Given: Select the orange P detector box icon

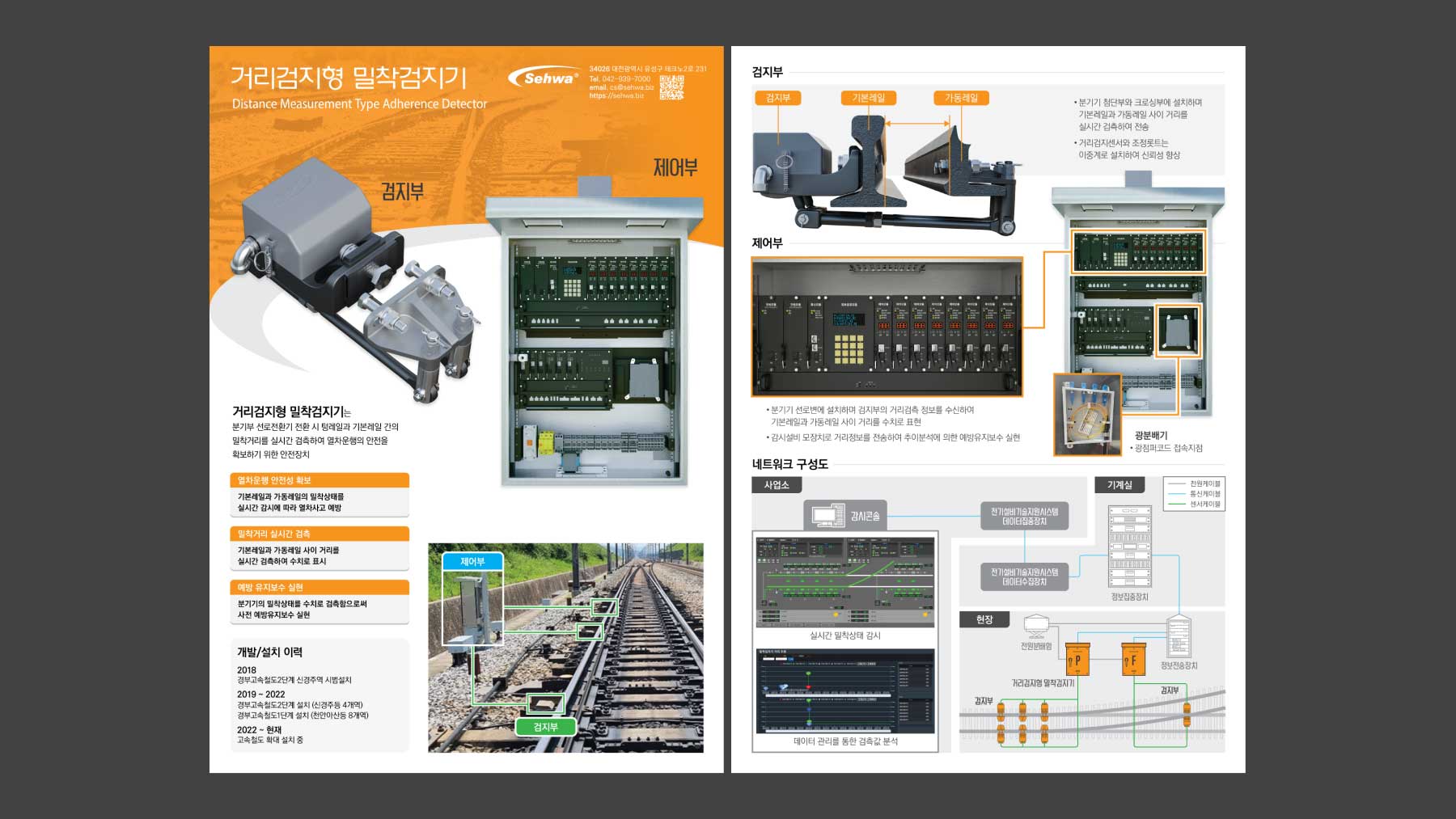Looking at the screenshot, I should [1077, 659].
